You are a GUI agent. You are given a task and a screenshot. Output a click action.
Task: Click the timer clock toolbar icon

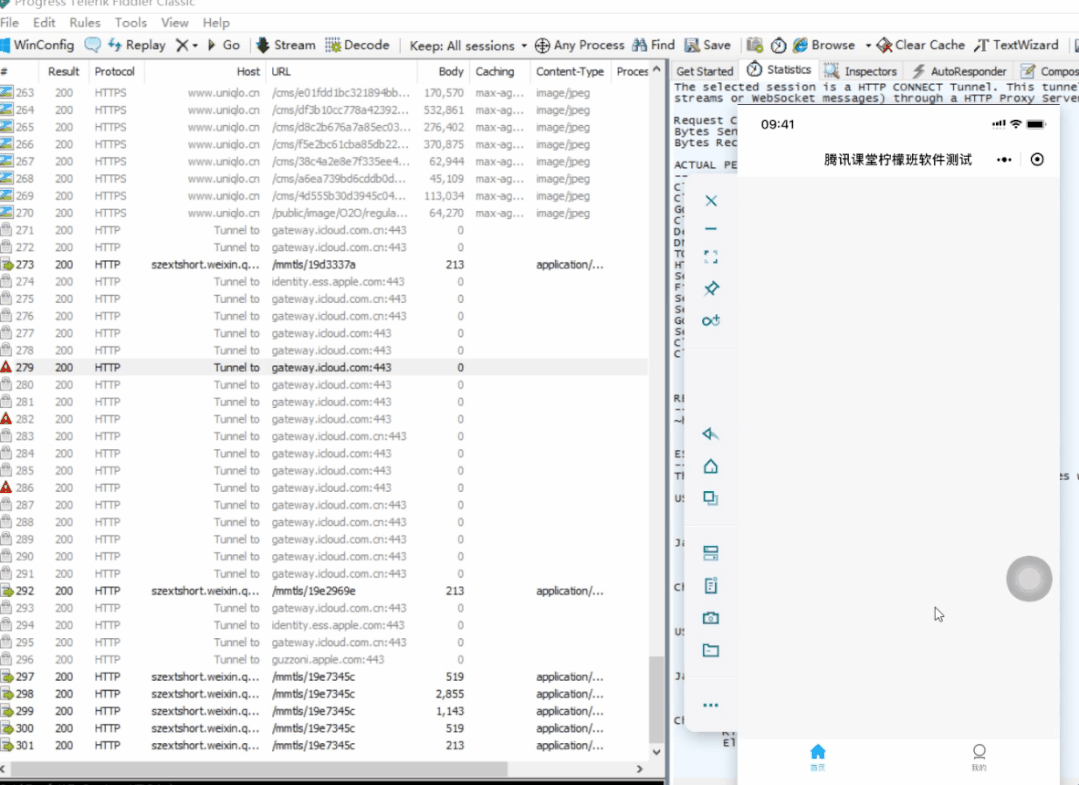point(778,45)
